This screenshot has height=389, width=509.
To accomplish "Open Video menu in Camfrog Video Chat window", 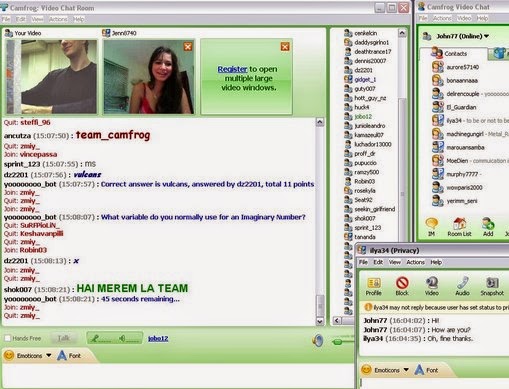I will tap(464, 18).
